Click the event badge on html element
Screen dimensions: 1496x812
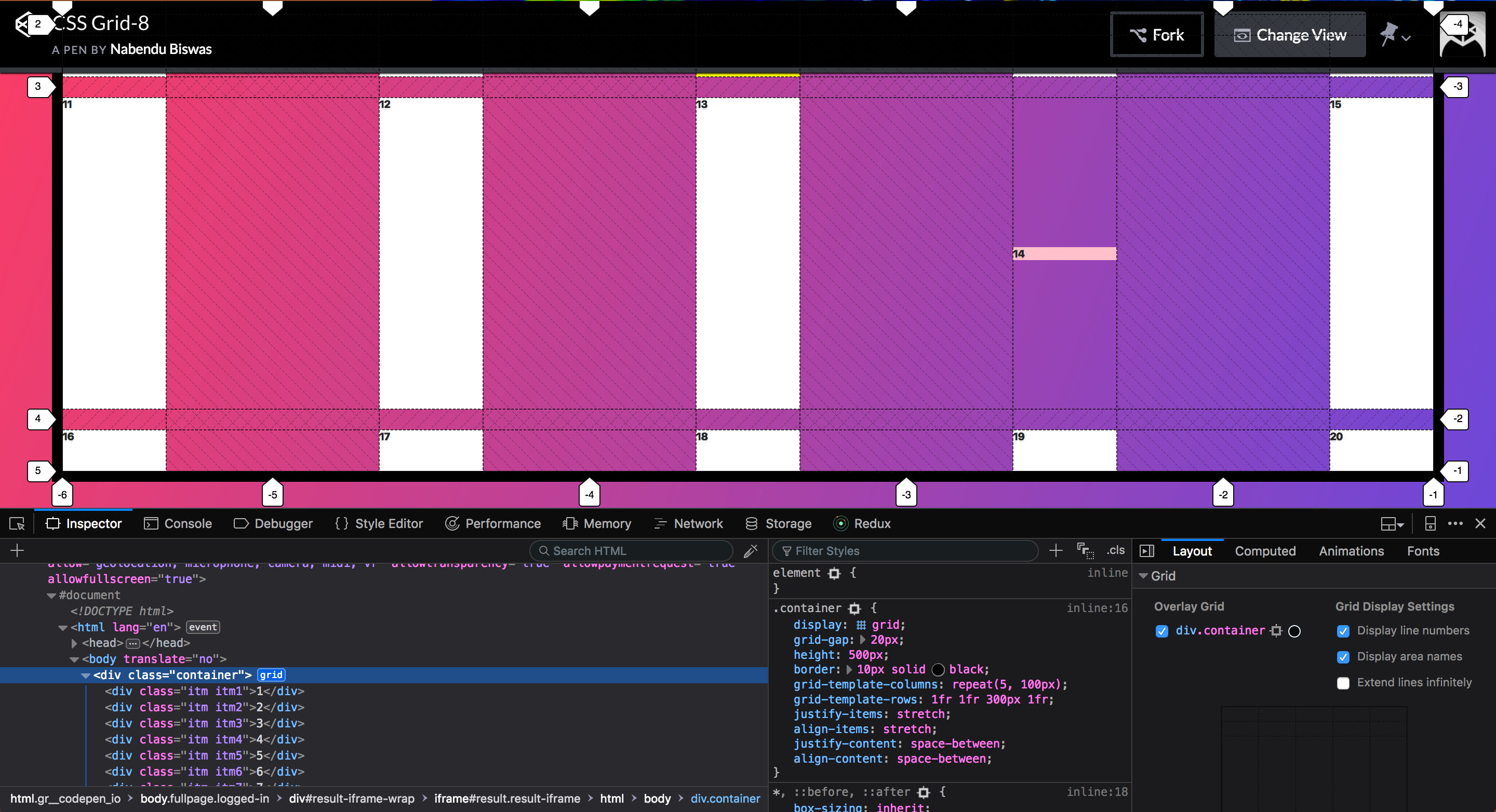(203, 627)
